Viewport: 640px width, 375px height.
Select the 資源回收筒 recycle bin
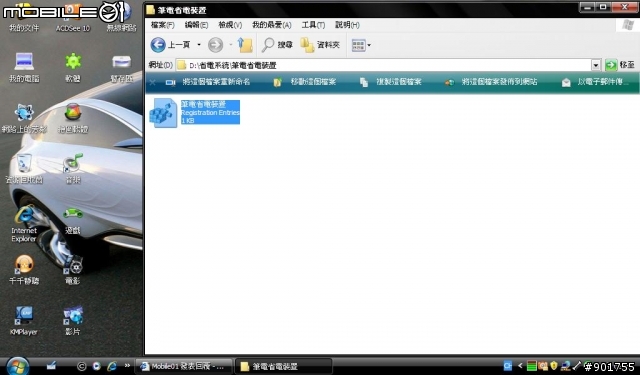(x=24, y=169)
